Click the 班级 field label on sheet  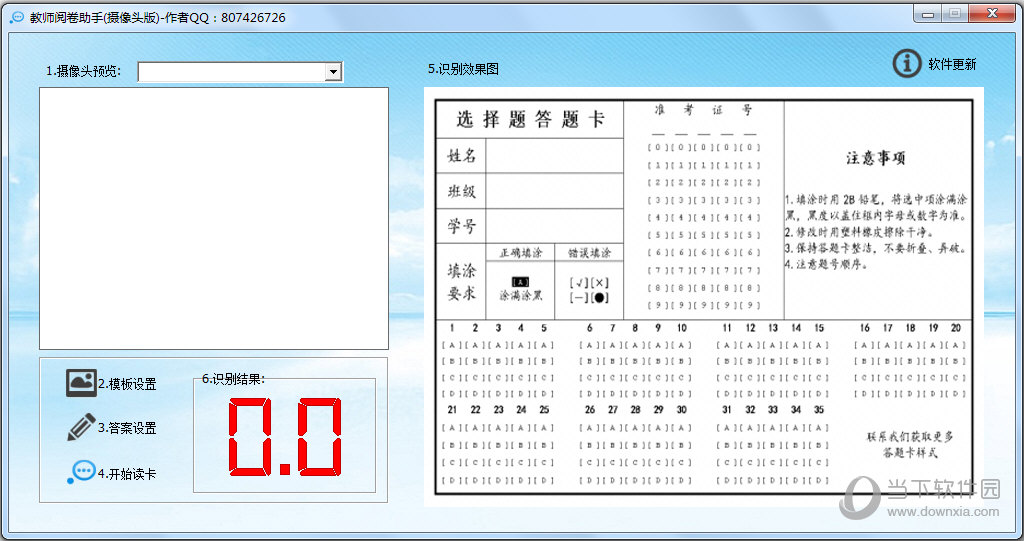461,191
